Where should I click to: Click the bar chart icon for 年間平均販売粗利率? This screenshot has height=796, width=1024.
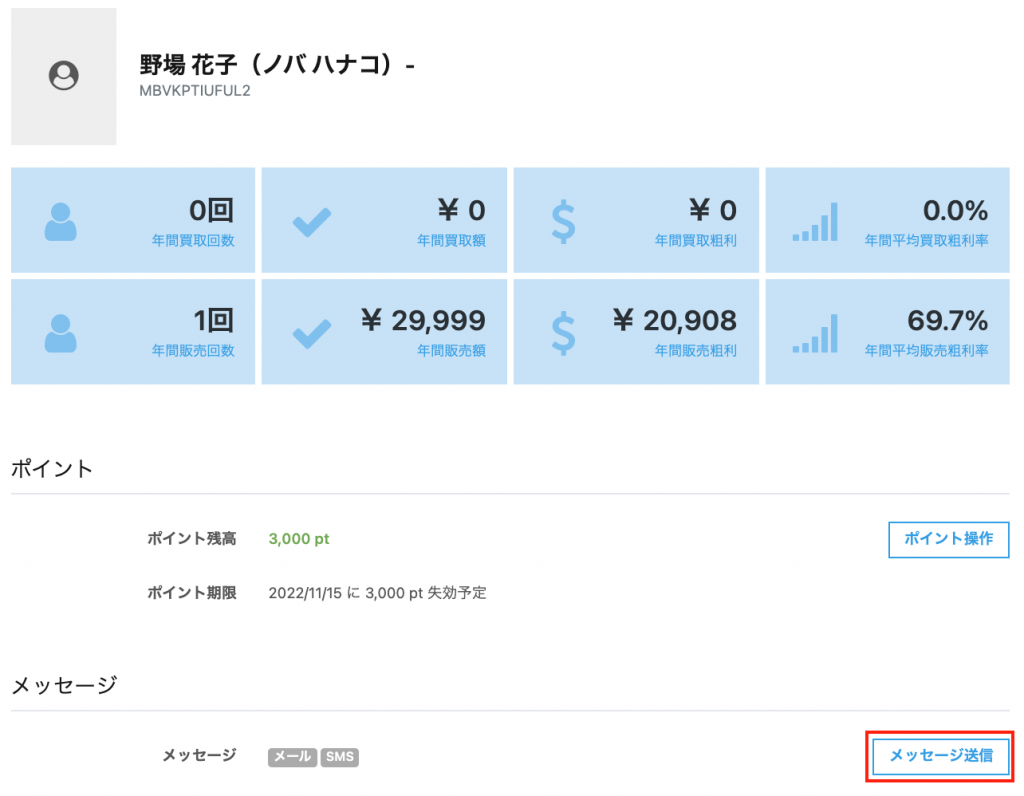coord(815,333)
